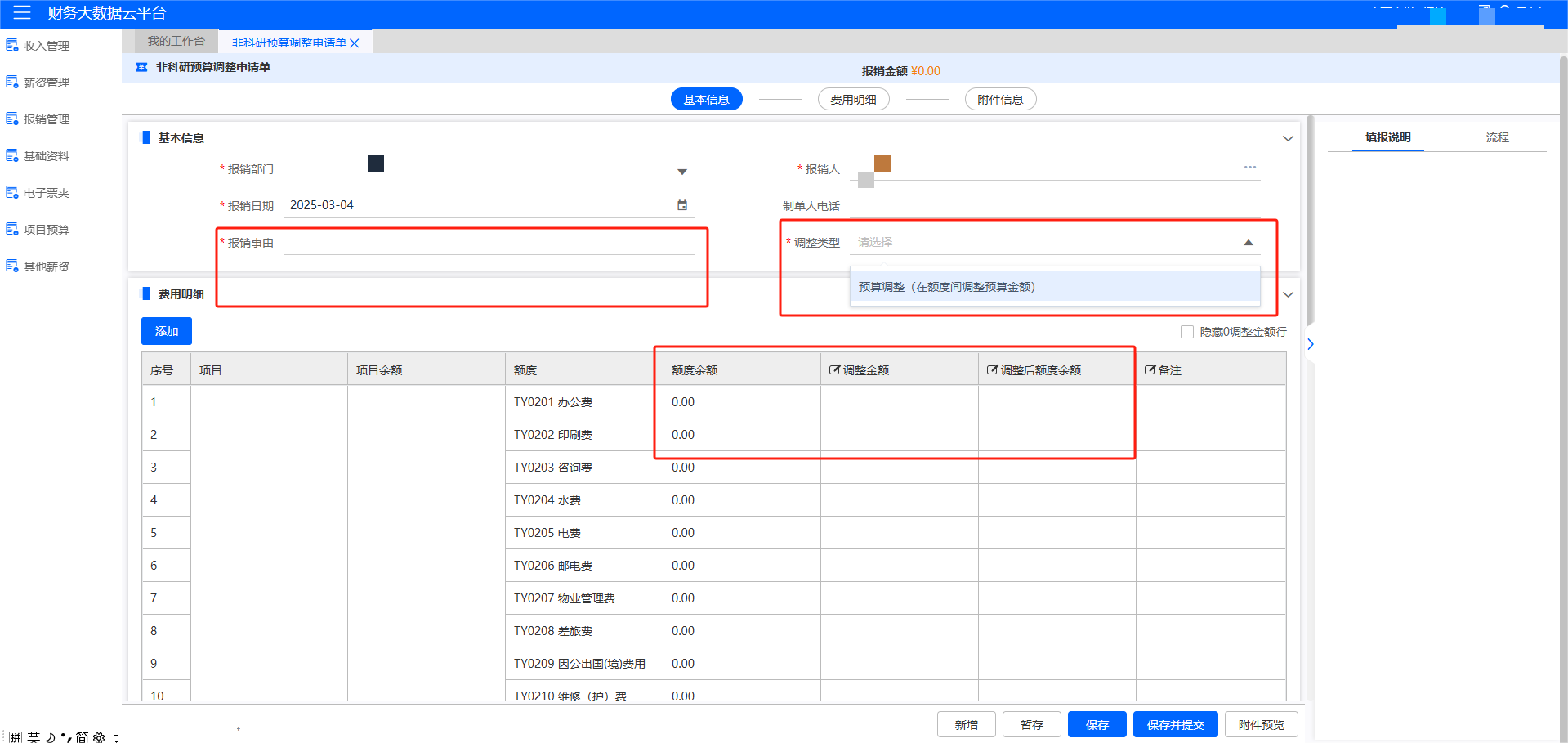This screenshot has height=743, width=1568.
Task: Click the edit icon in 调整金额 header
Action: pos(834,370)
